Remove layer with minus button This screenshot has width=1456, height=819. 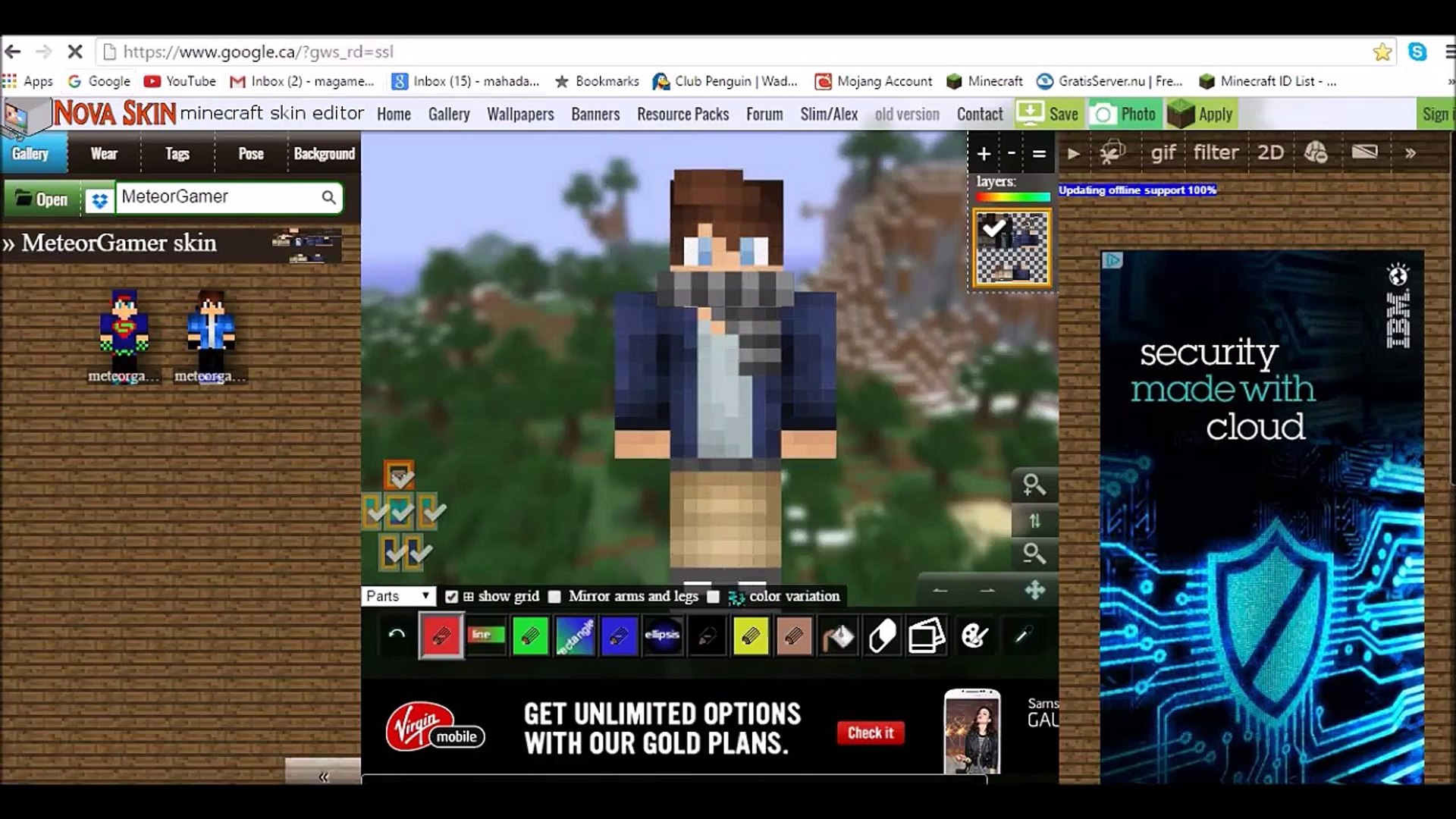[1011, 153]
